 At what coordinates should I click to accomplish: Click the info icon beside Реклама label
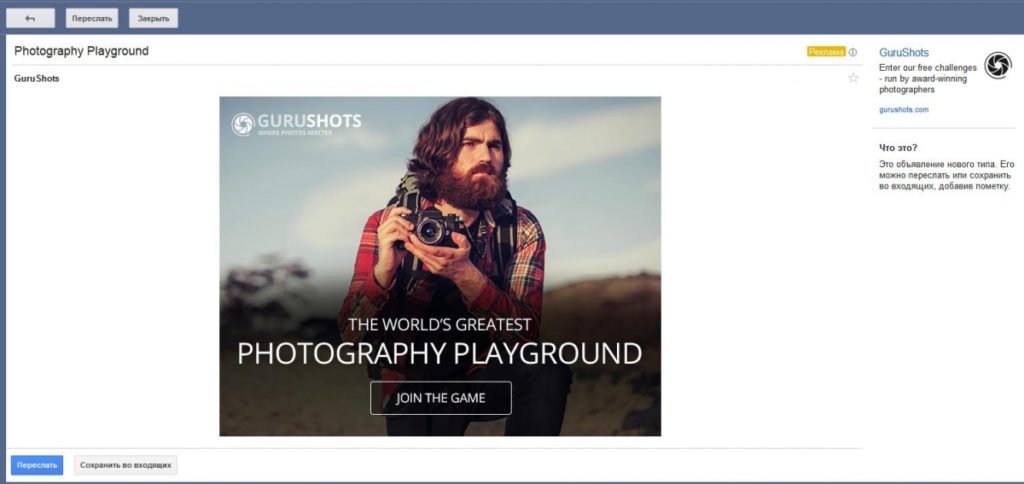point(853,52)
